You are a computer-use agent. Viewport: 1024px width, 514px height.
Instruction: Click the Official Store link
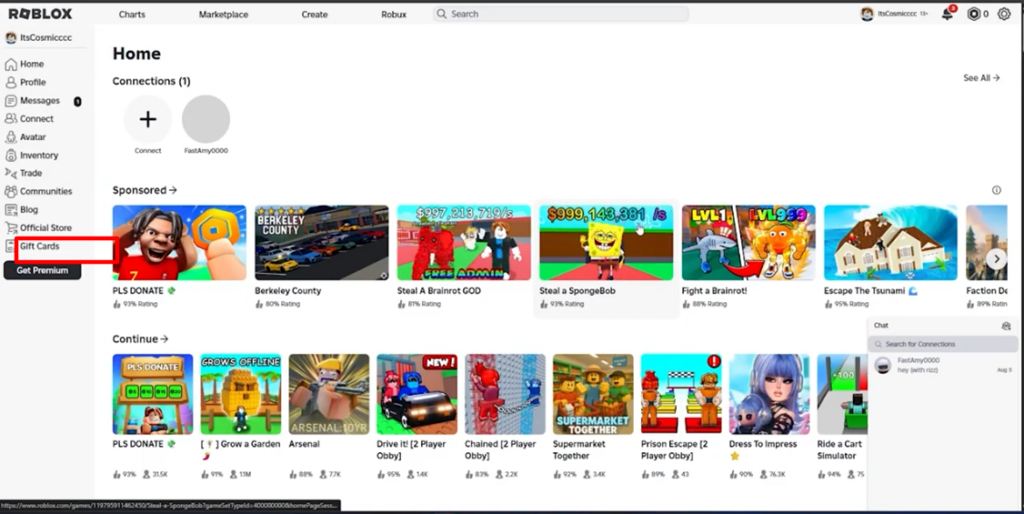point(46,228)
